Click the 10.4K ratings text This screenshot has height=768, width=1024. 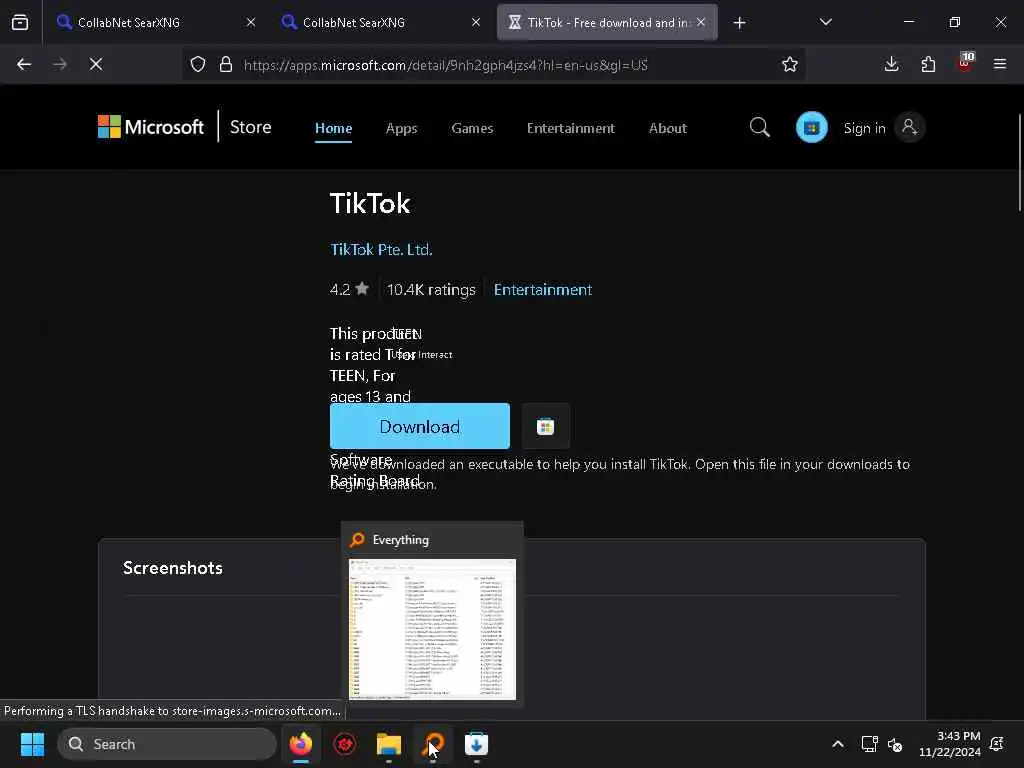(x=431, y=289)
